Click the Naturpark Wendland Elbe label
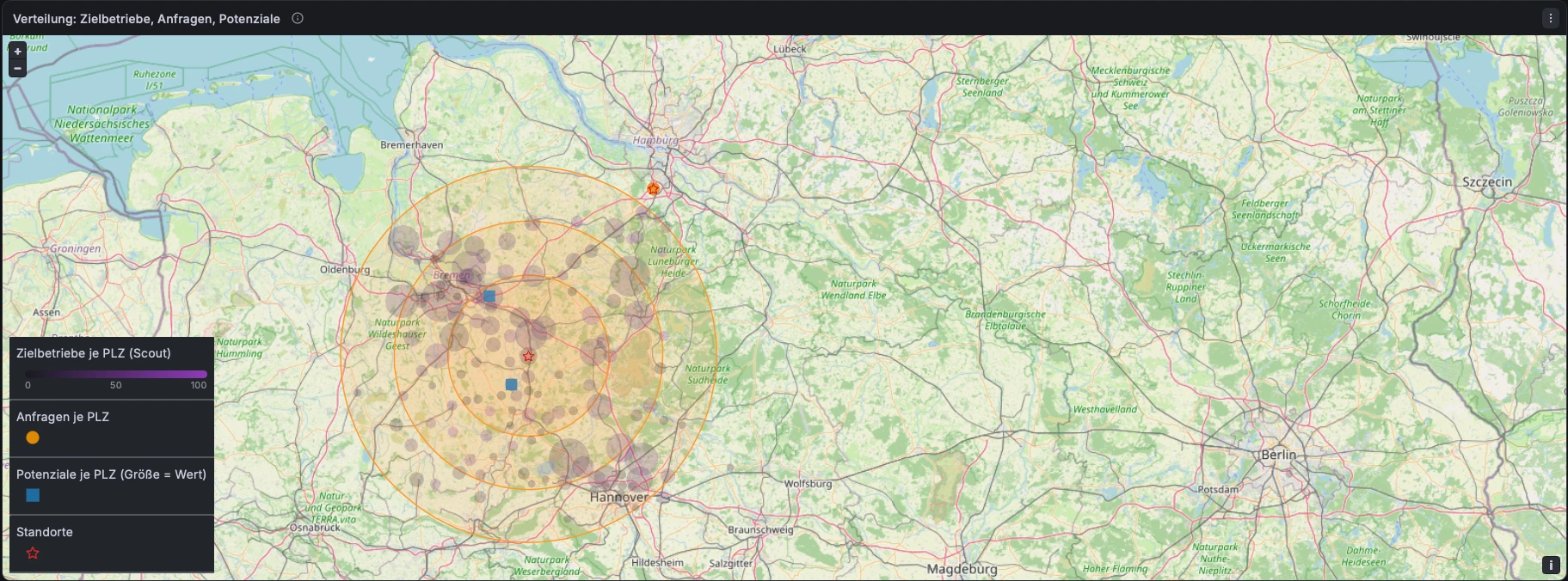Screen dimensions: 1568x581 point(853,290)
